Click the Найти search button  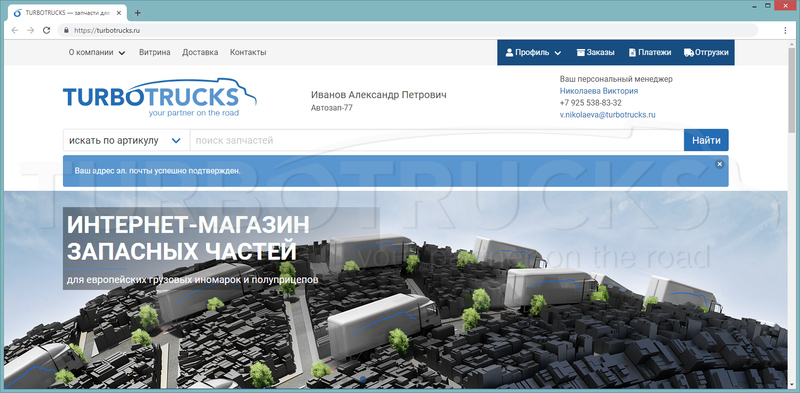coord(706,140)
